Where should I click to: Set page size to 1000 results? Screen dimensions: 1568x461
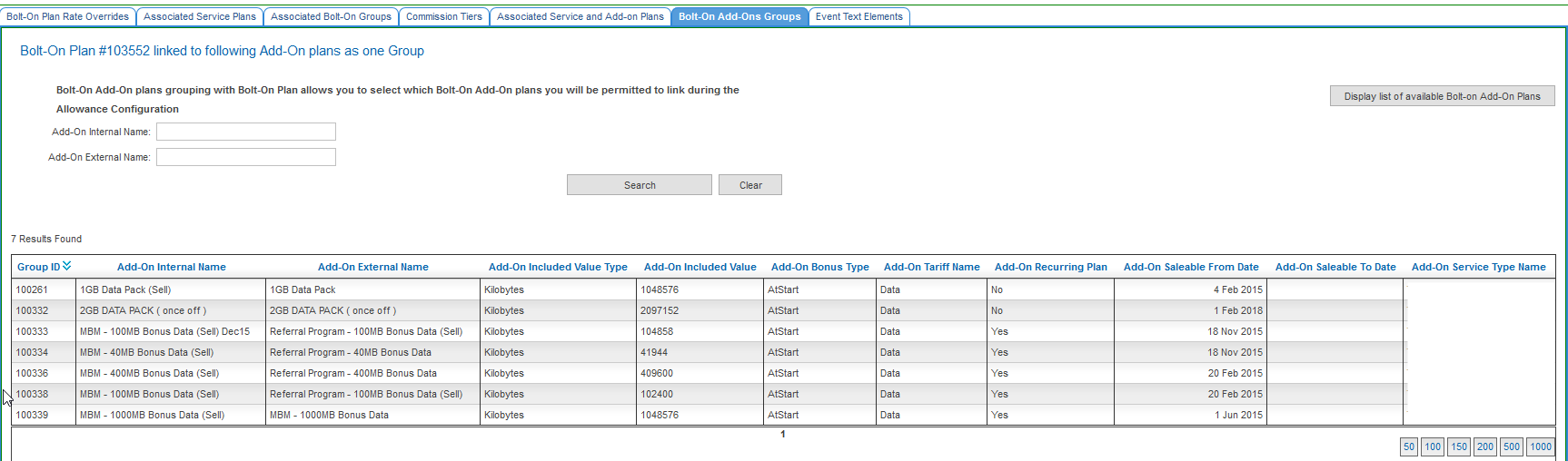click(1541, 446)
